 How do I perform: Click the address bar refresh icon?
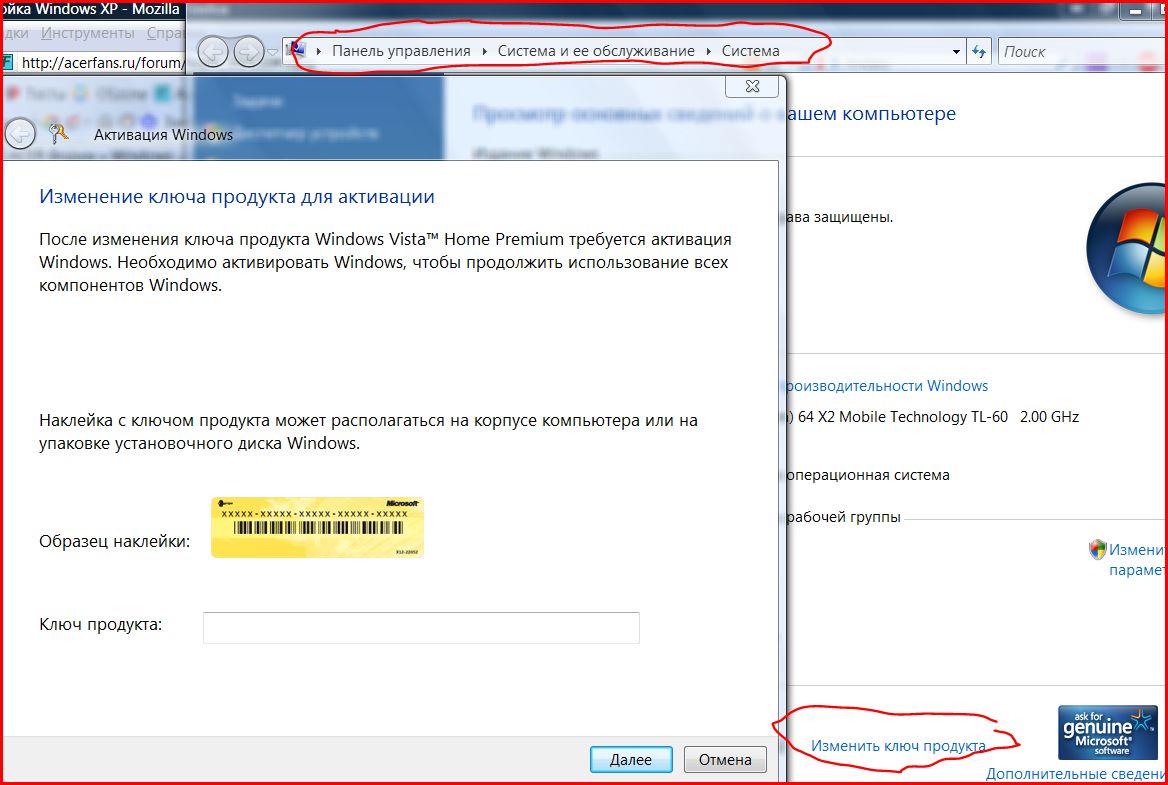click(x=979, y=51)
